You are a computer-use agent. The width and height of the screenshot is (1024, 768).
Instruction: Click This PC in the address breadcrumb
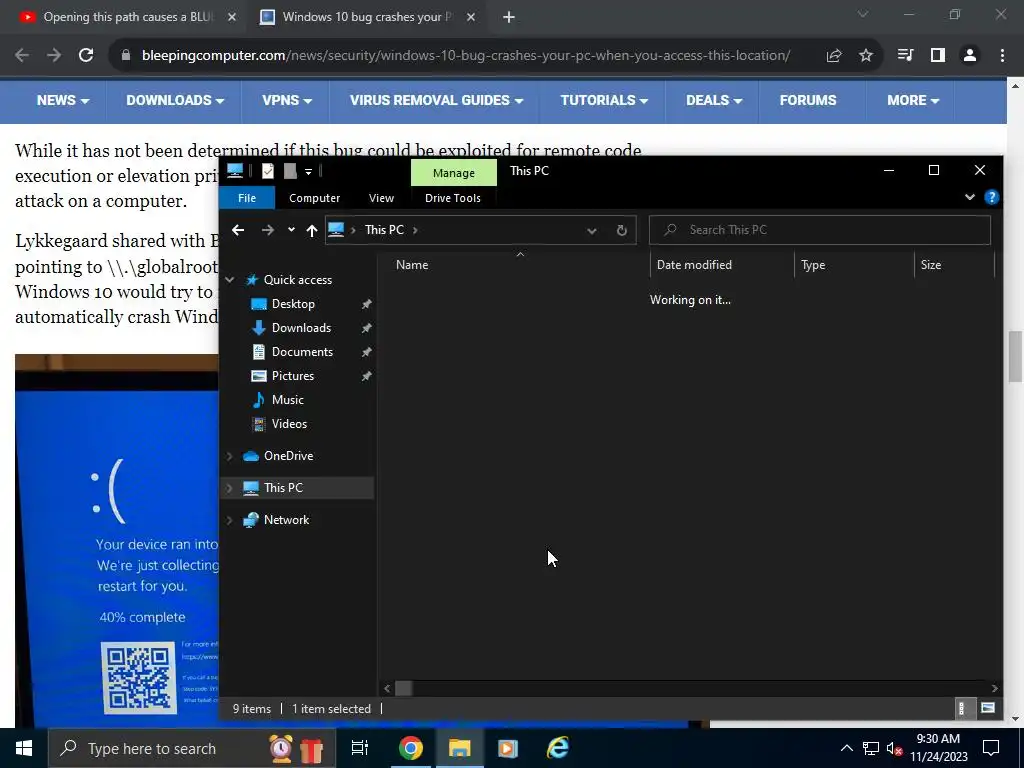tap(384, 230)
